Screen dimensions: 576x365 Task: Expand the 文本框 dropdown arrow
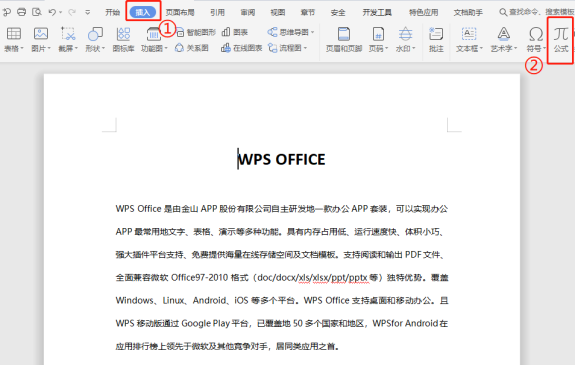(481, 48)
